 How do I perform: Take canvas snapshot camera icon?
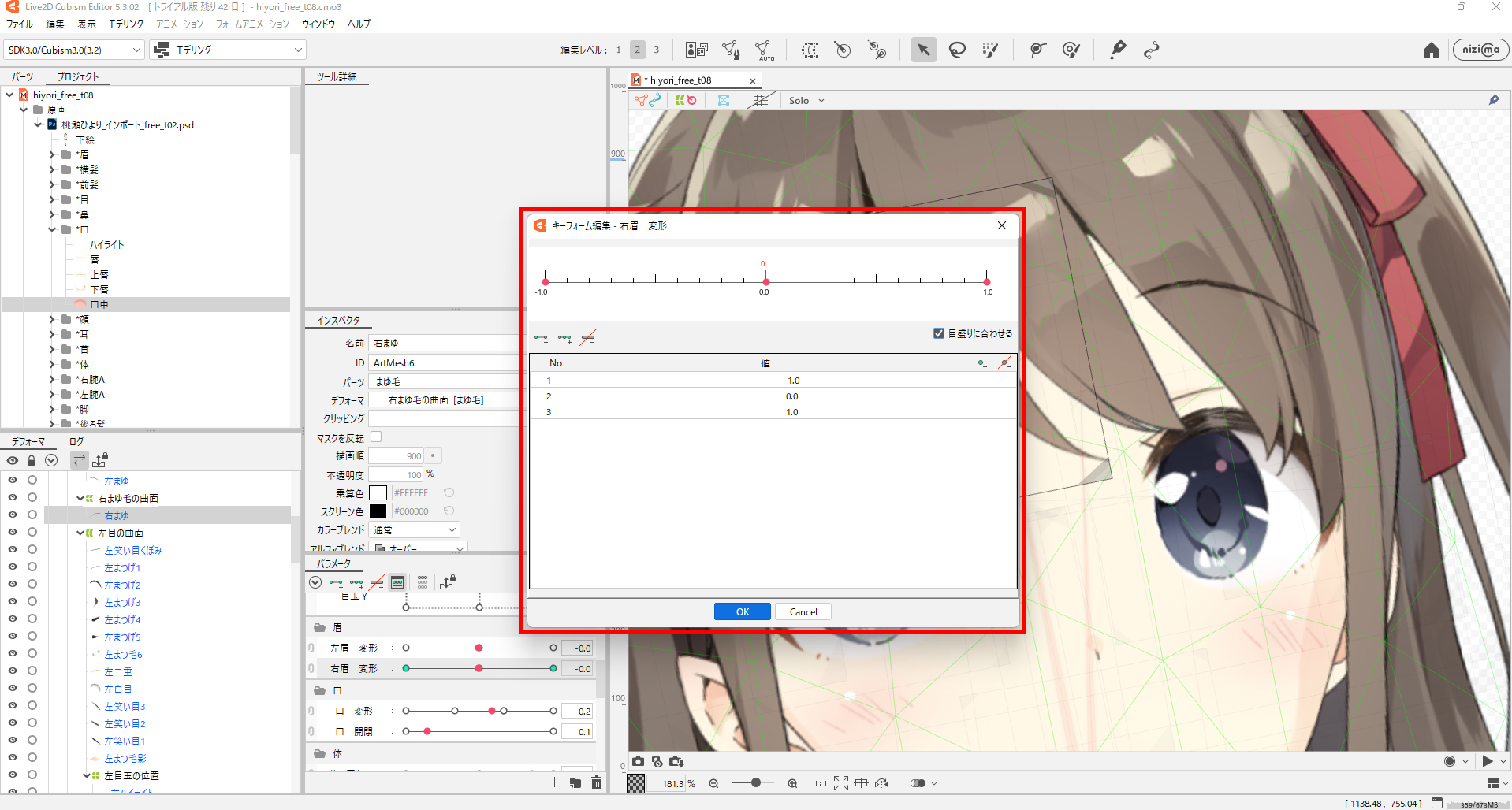point(638,761)
